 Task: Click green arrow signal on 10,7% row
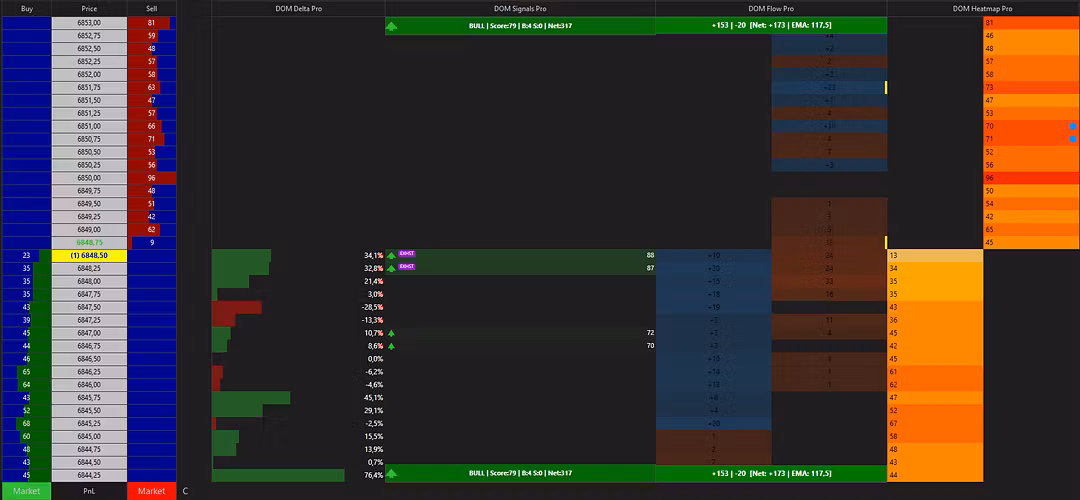(x=392, y=333)
